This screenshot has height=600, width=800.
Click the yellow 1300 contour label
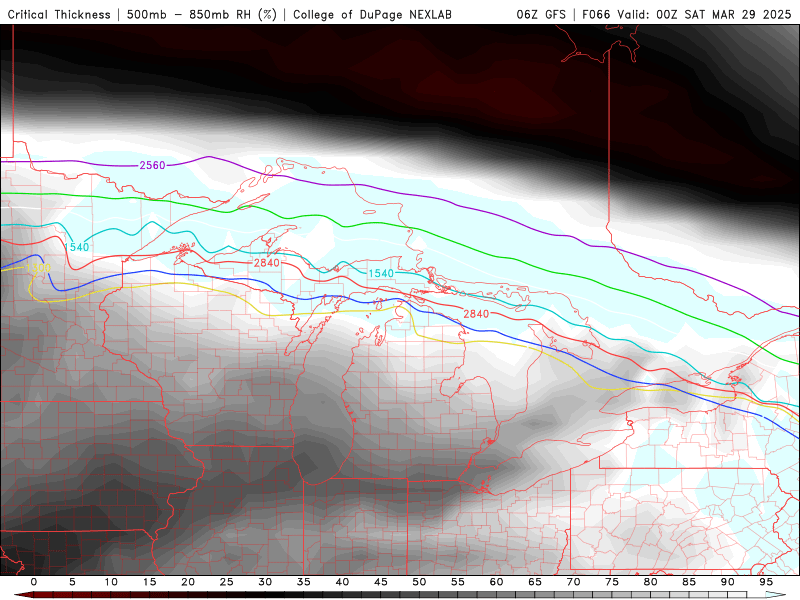[x=38, y=268]
